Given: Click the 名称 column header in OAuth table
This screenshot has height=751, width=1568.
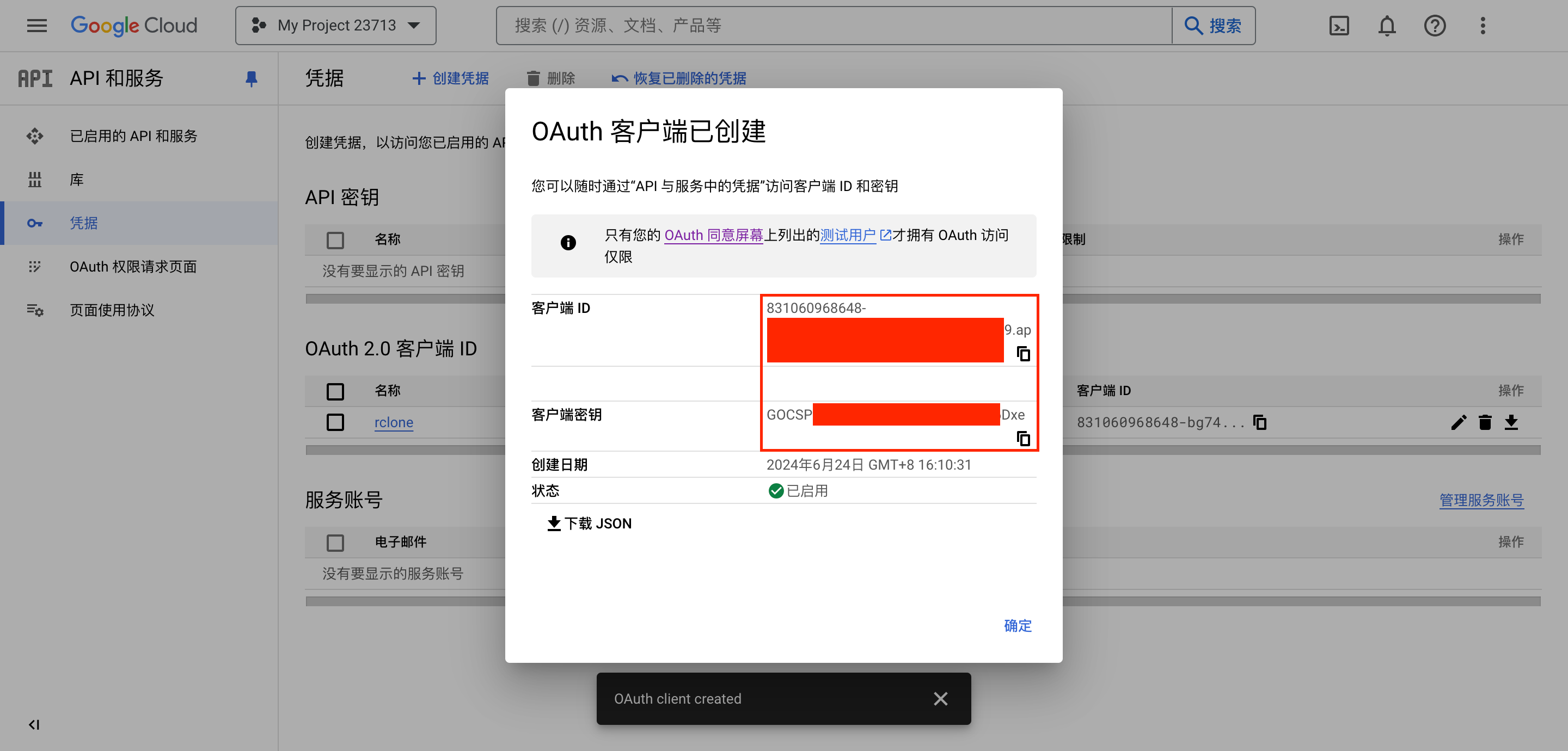Looking at the screenshot, I should pyautogui.click(x=387, y=391).
